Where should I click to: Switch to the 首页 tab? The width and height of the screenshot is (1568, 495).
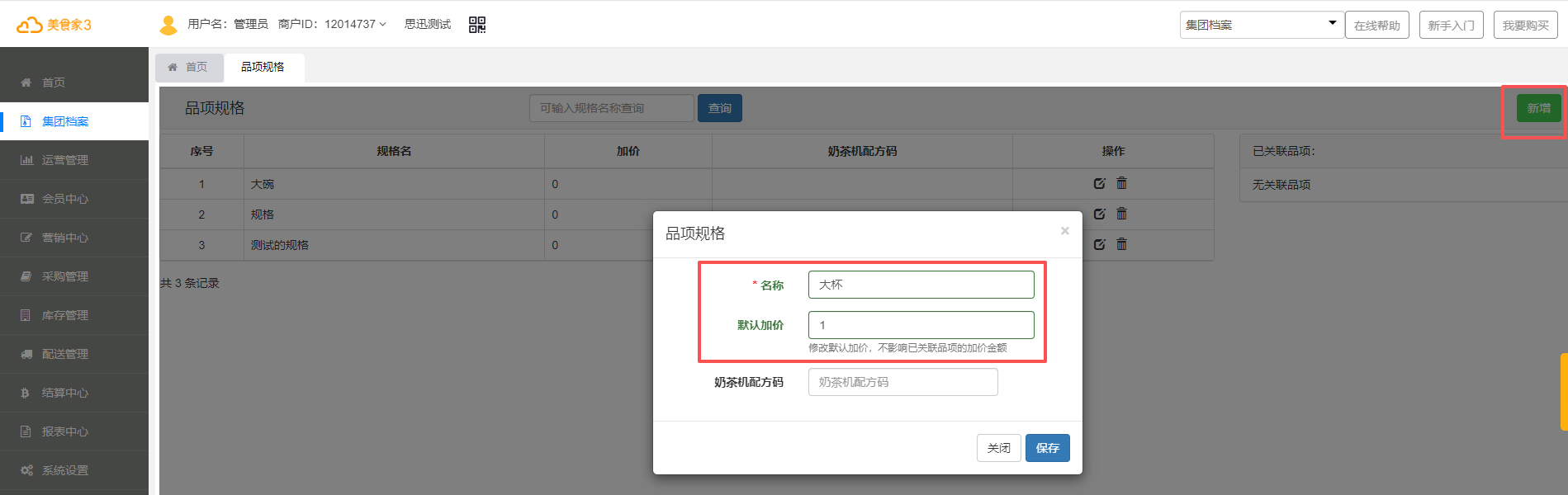(189, 68)
